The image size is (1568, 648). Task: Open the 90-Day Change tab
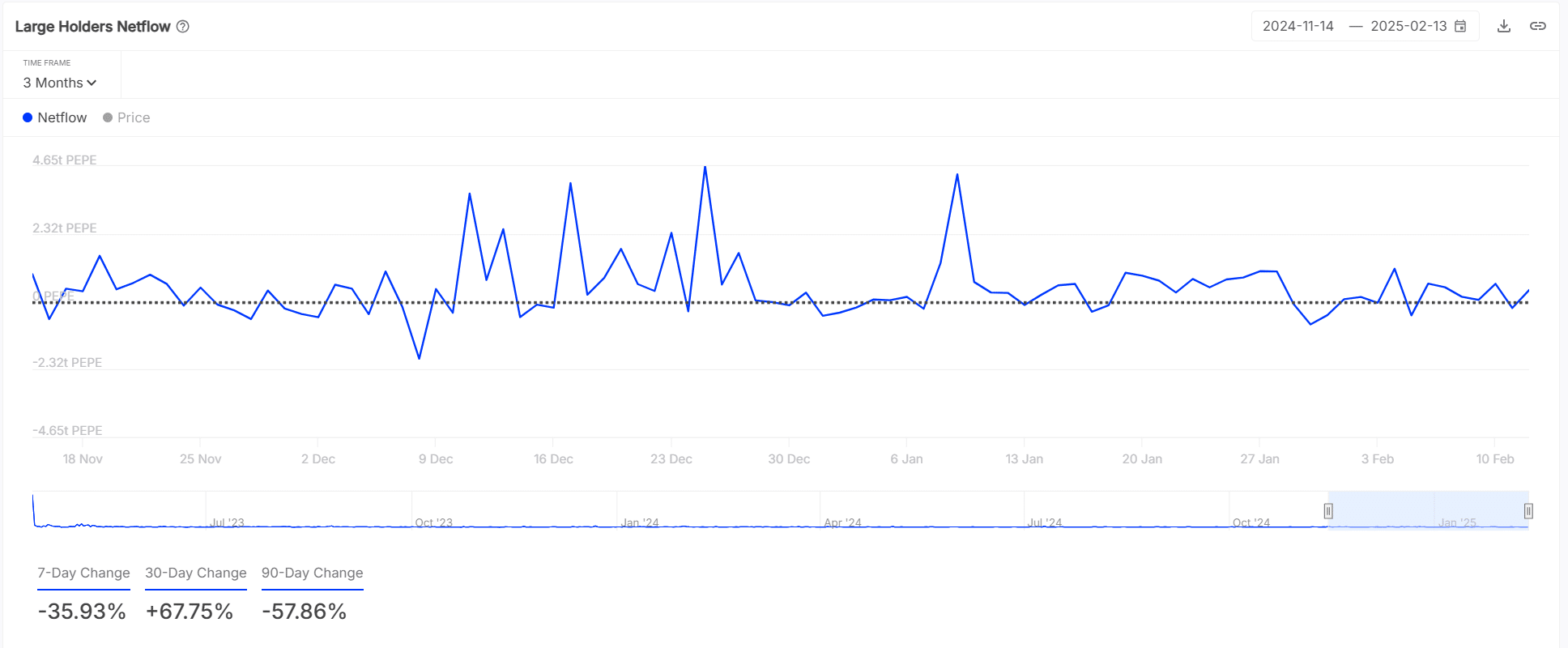312,573
